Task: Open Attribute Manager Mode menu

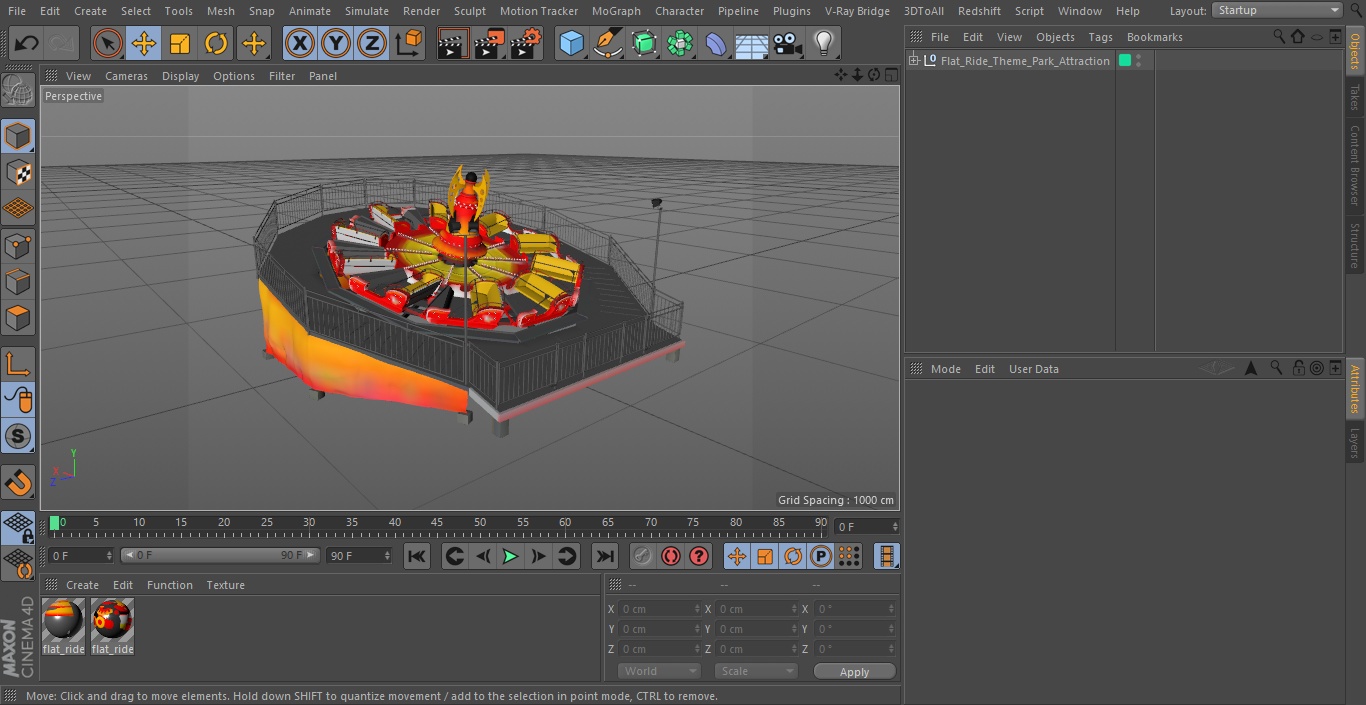Action: [945, 369]
